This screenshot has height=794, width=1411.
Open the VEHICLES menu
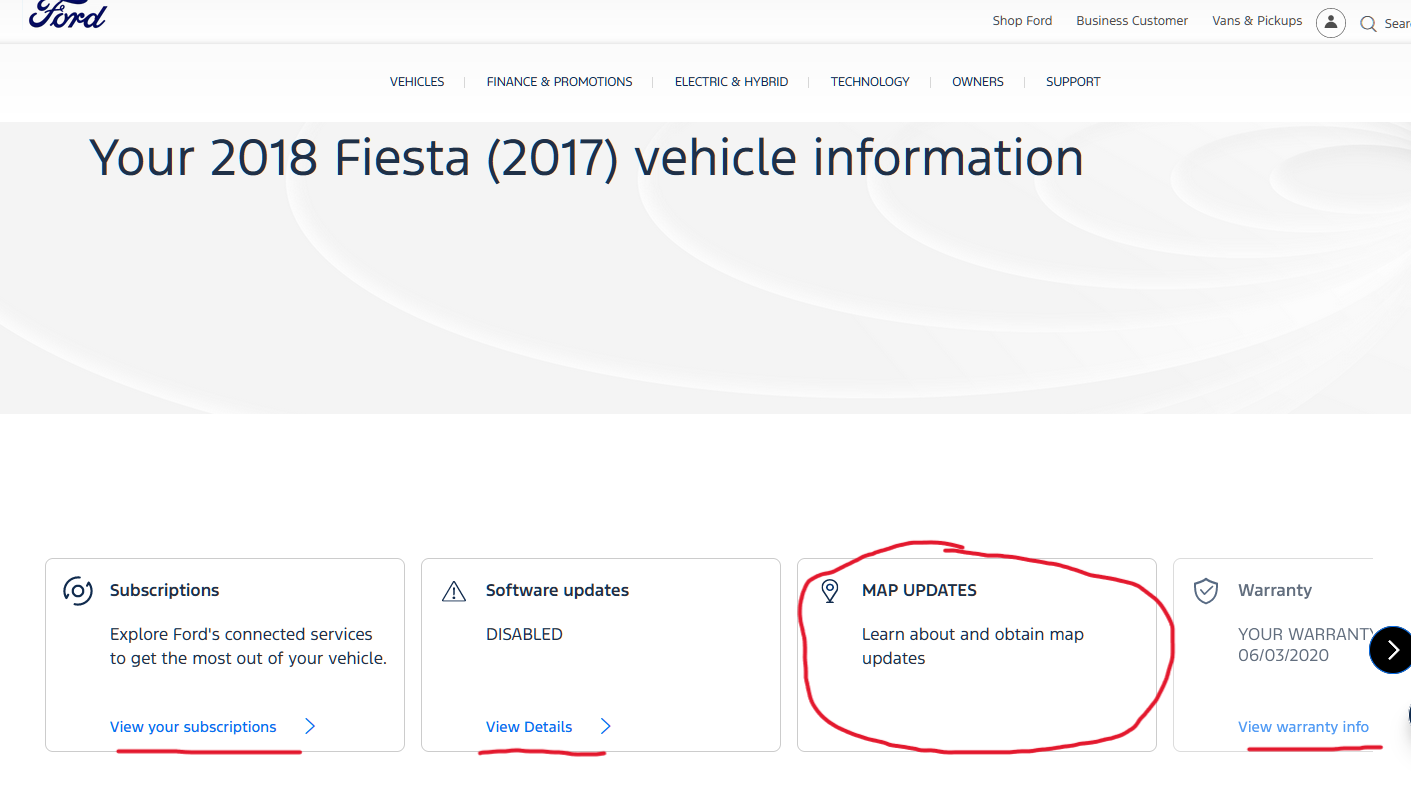click(x=417, y=82)
